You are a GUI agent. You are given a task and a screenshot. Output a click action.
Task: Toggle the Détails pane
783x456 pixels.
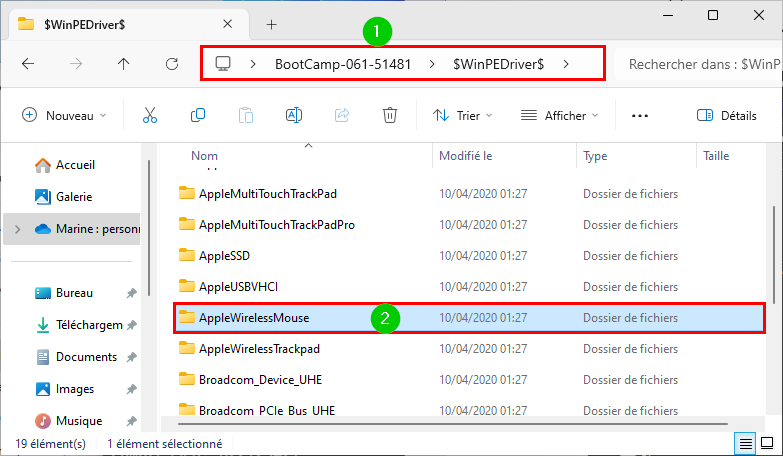(x=727, y=115)
